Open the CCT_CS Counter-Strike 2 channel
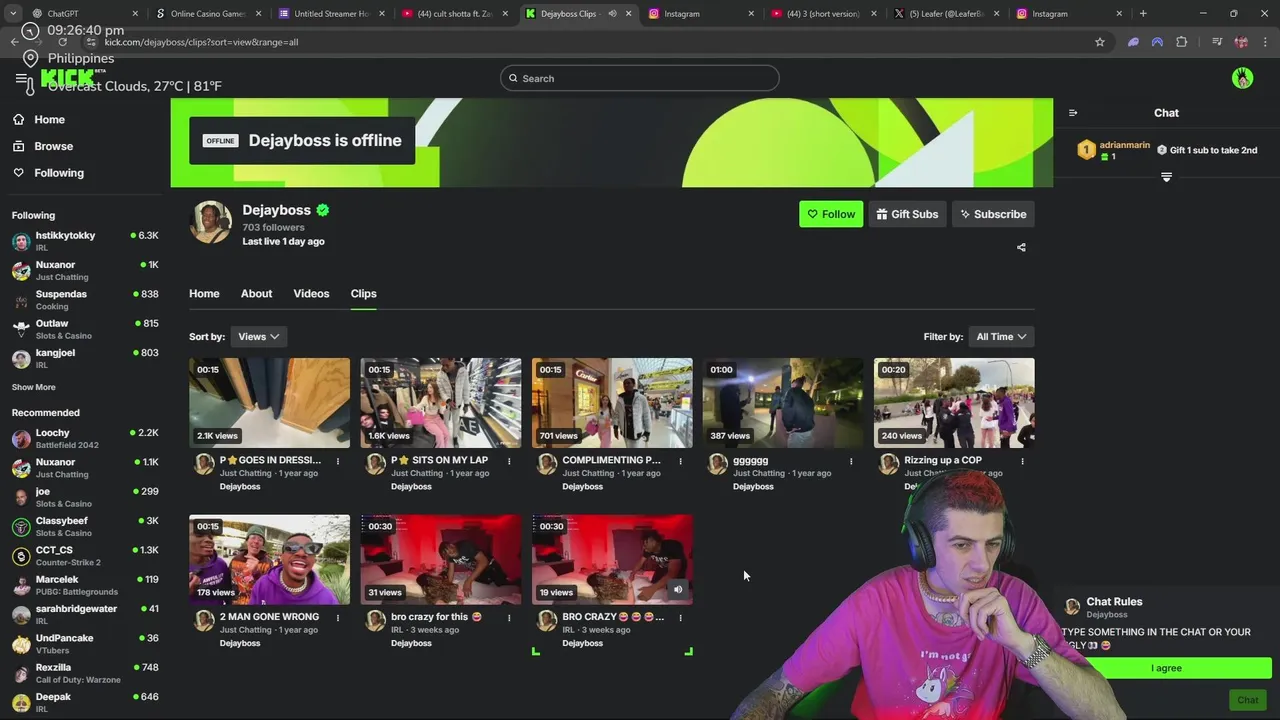This screenshot has width=1280, height=720. coord(85,555)
